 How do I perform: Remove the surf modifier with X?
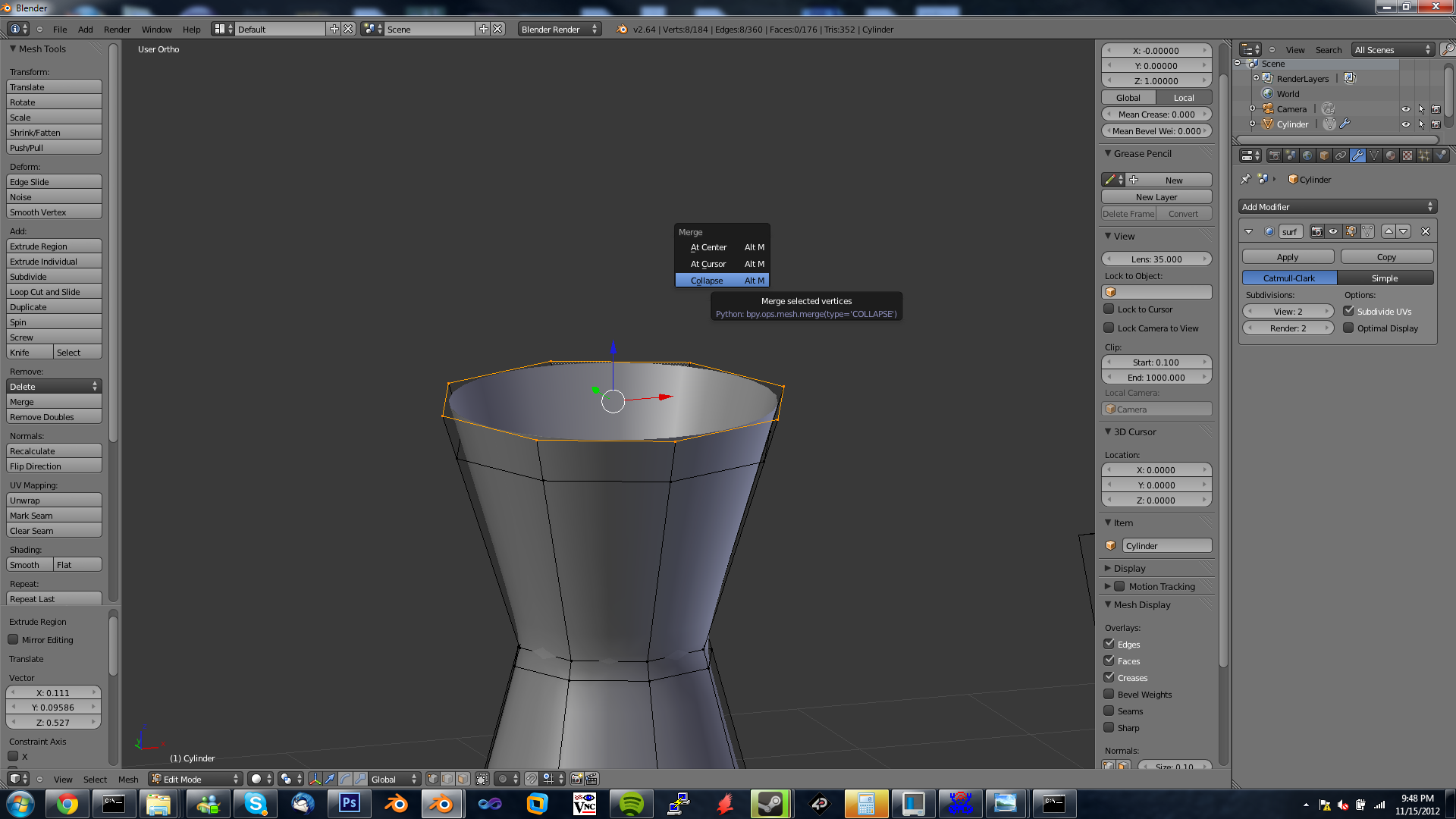[1426, 231]
